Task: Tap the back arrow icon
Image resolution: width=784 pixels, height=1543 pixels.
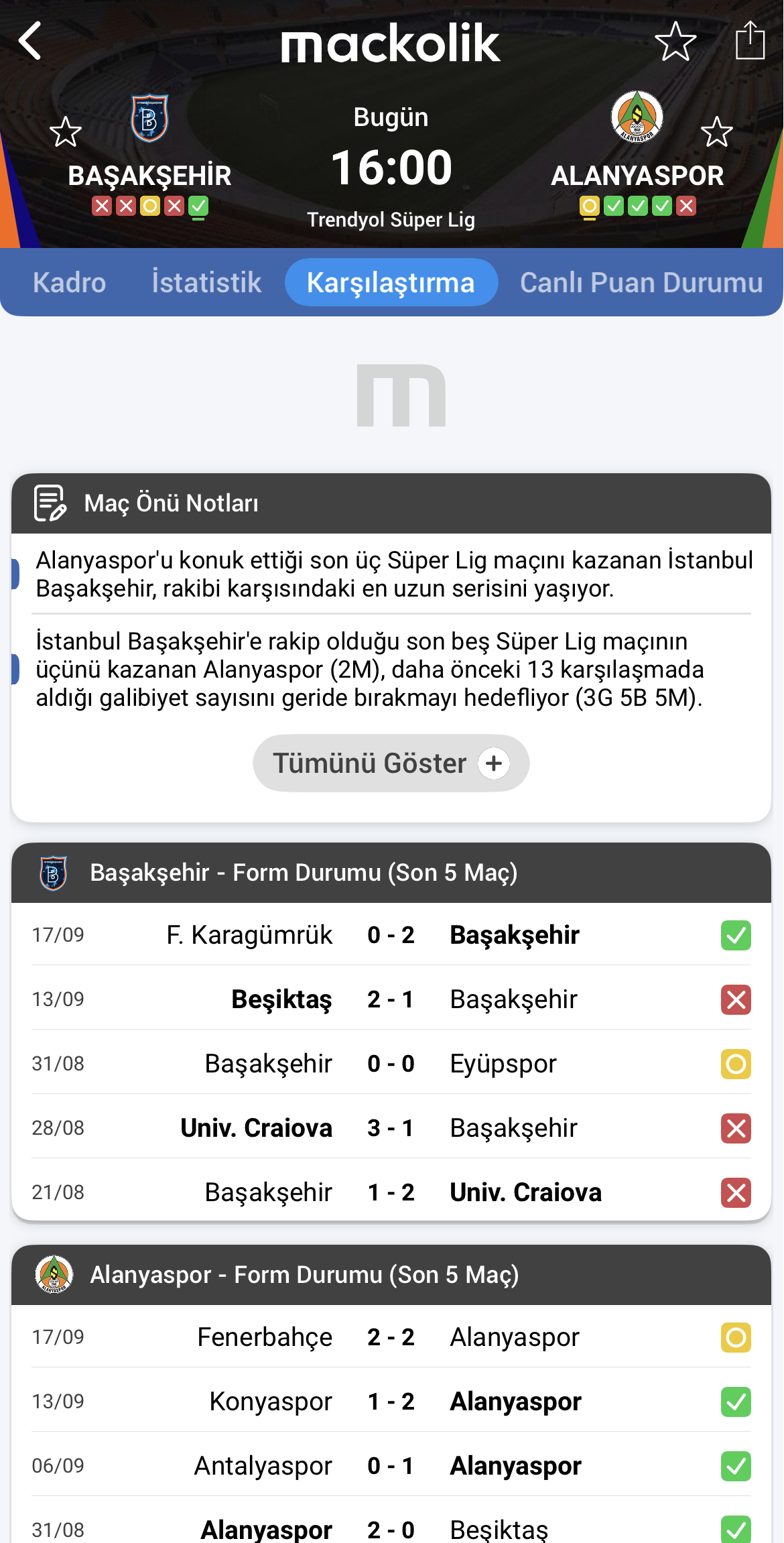Action: click(x=30, y=41)
